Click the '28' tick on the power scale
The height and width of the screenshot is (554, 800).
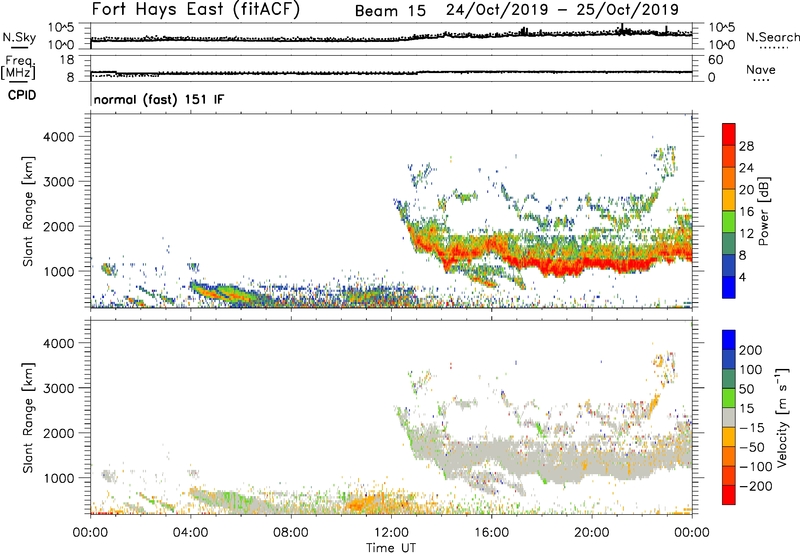click(746, 146)
